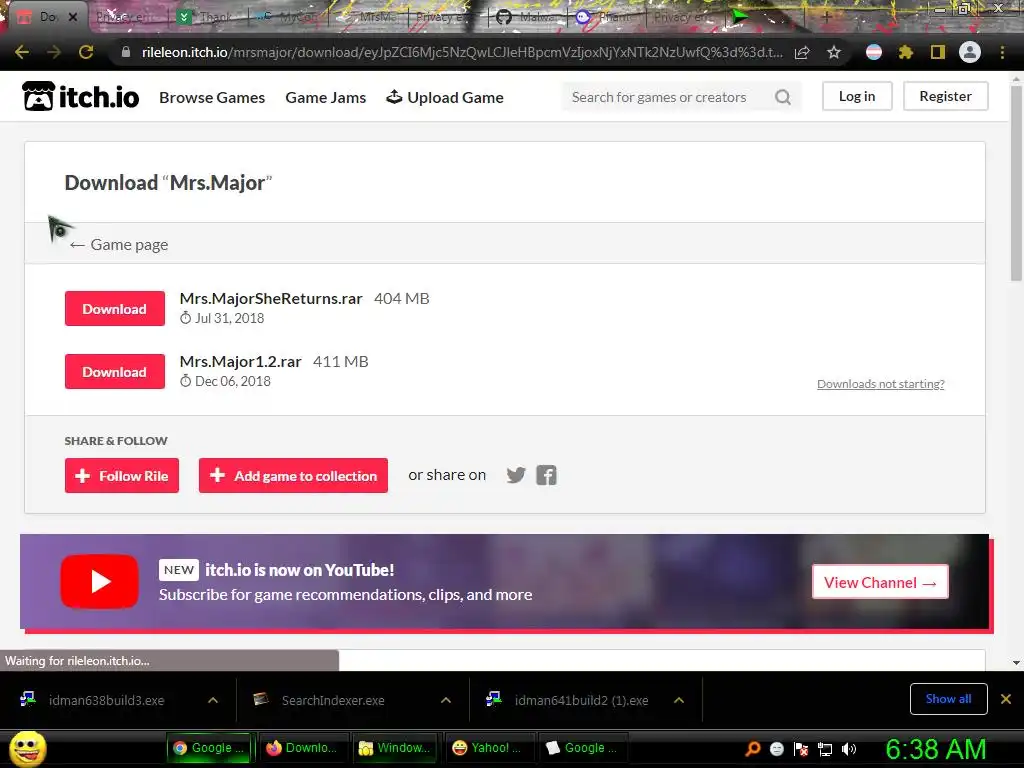Viewport: 1024px width, 768px height.
Task: Bookmark this page with the star icon
Action: click(833, 52)
